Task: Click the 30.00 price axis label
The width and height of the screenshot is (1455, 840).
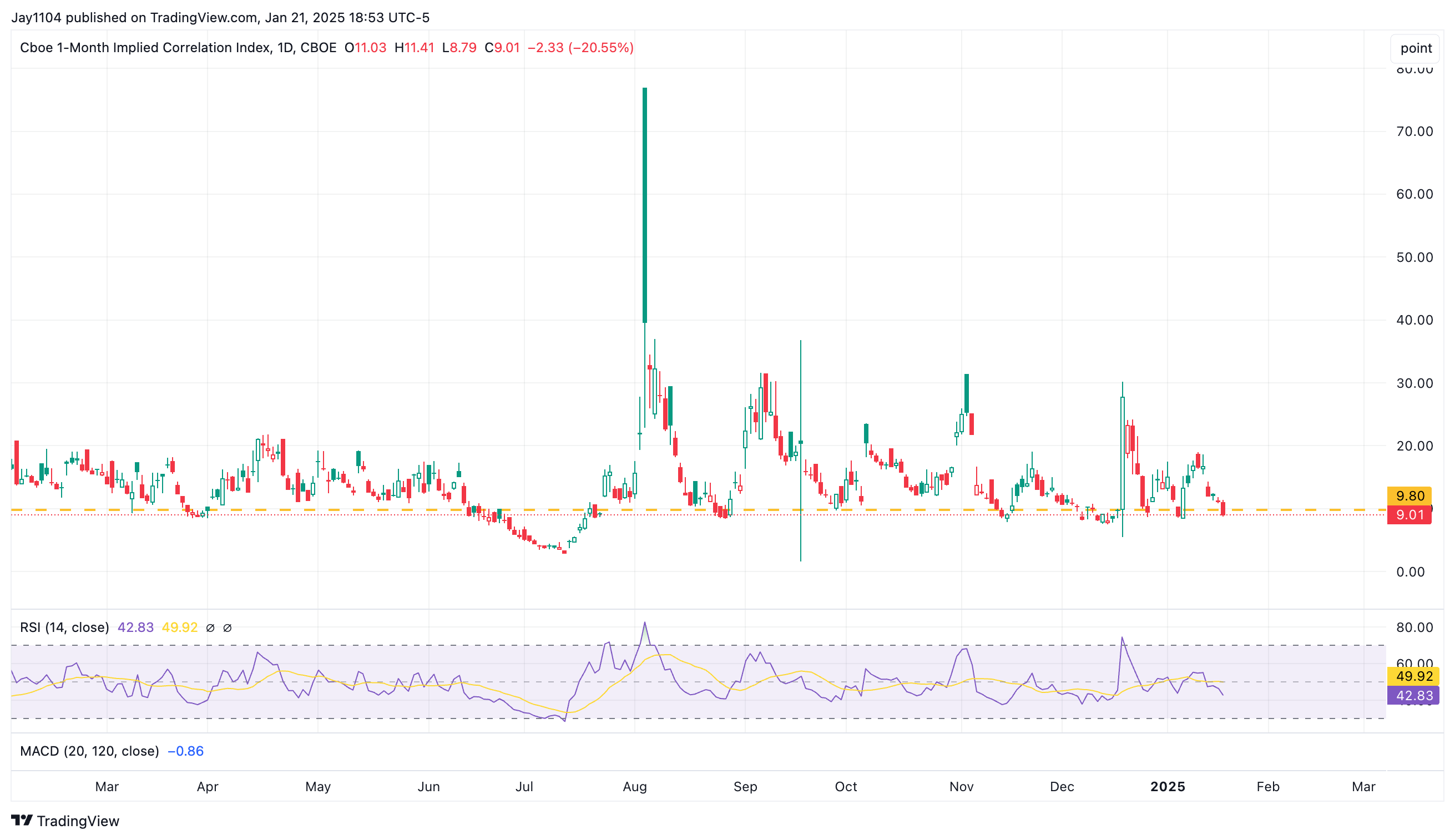Action: click(x=1414, y=383)
